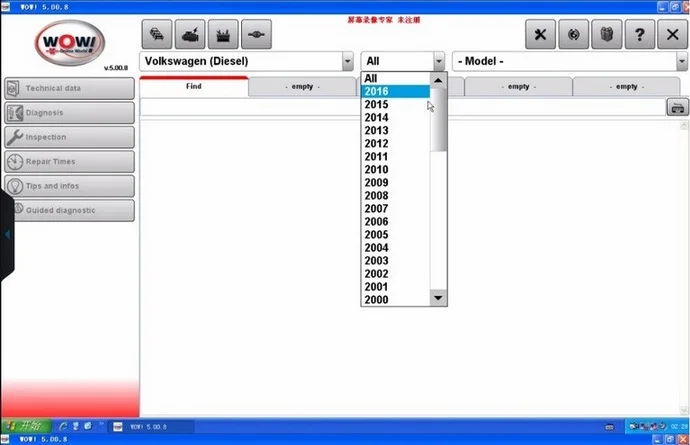The height and width of the screenshot is (445, 690).
Task: Select year 2014 from the list
Action: click(396, 118)
